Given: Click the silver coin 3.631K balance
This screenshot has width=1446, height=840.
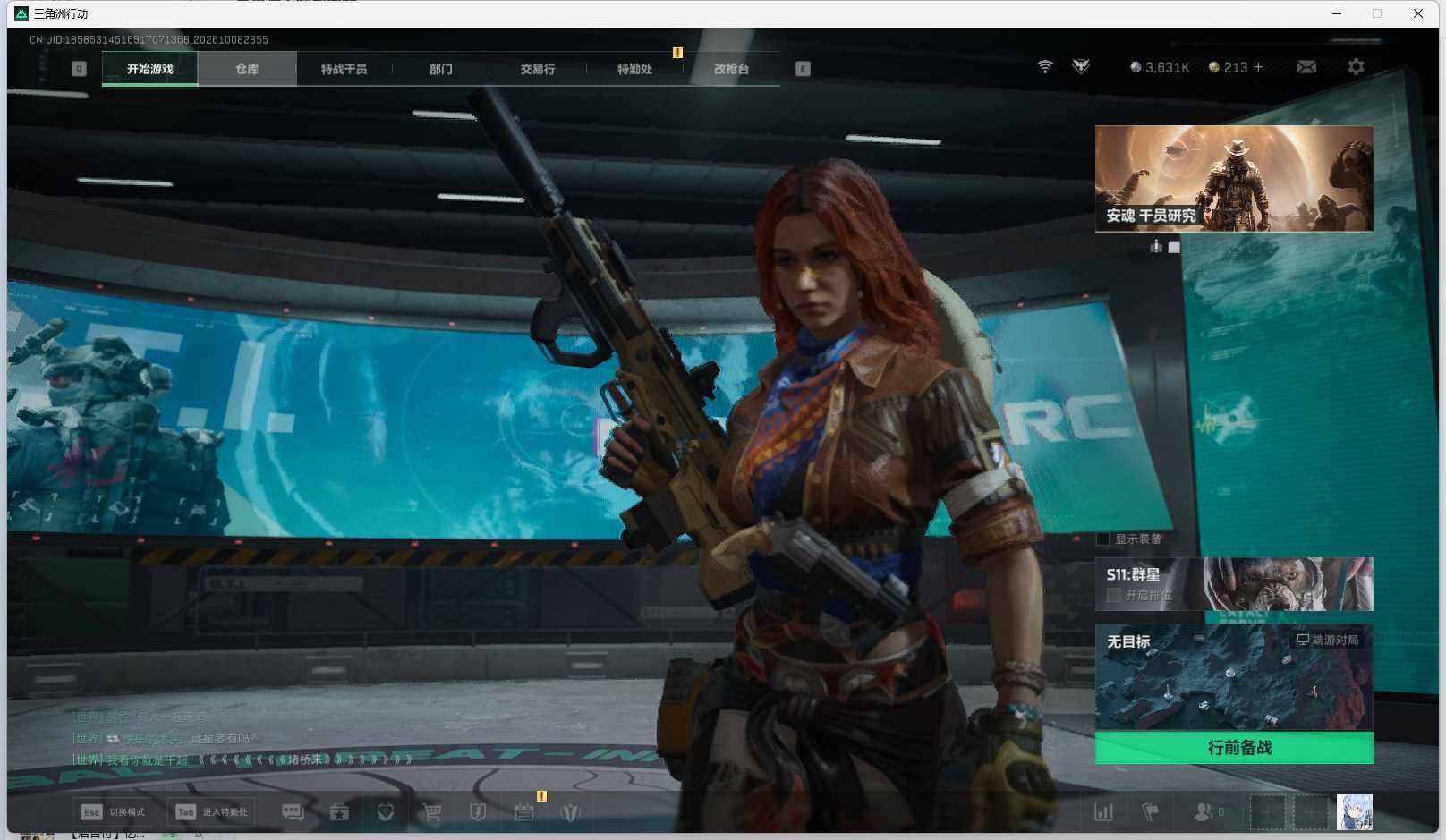Looking at the screenshot, I should [x=1160, y=67].
